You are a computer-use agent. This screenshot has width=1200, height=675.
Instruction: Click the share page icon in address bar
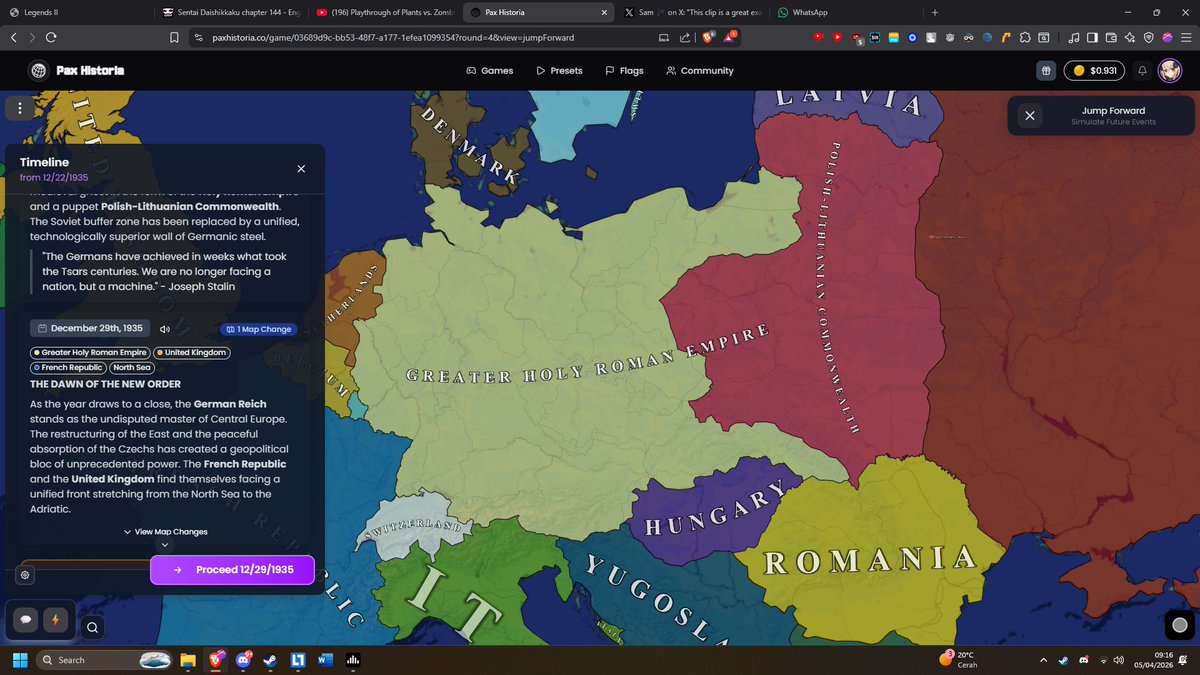[685, 37]
